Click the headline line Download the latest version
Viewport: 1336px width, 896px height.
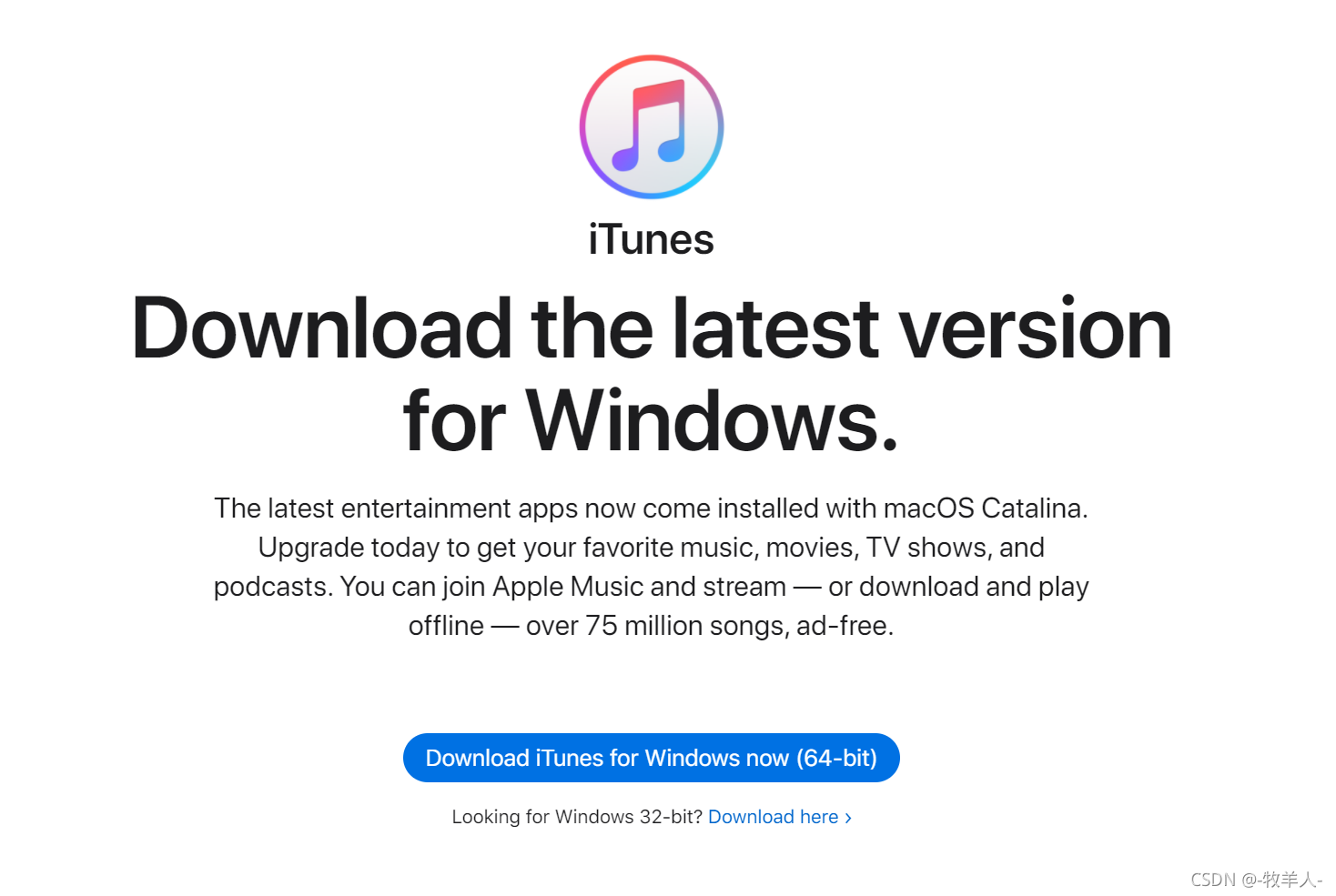pos(652,327)
